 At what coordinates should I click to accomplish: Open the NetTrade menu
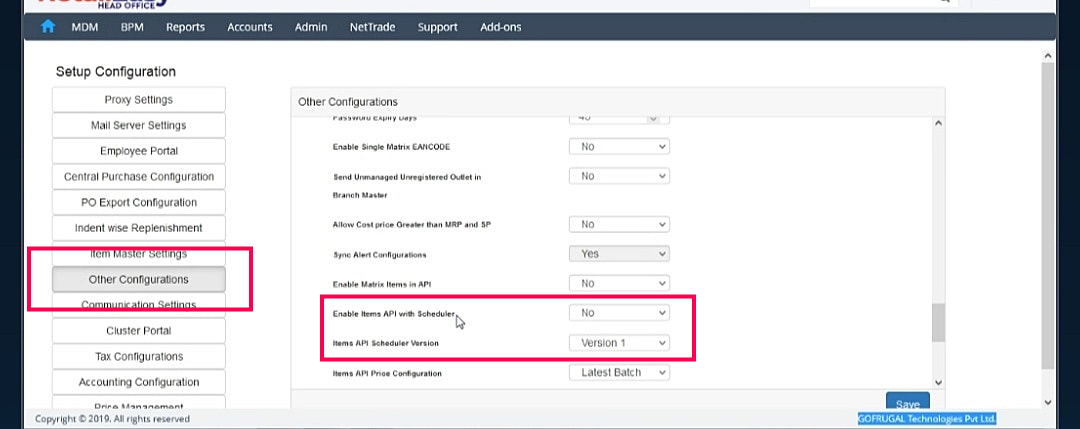369,27
